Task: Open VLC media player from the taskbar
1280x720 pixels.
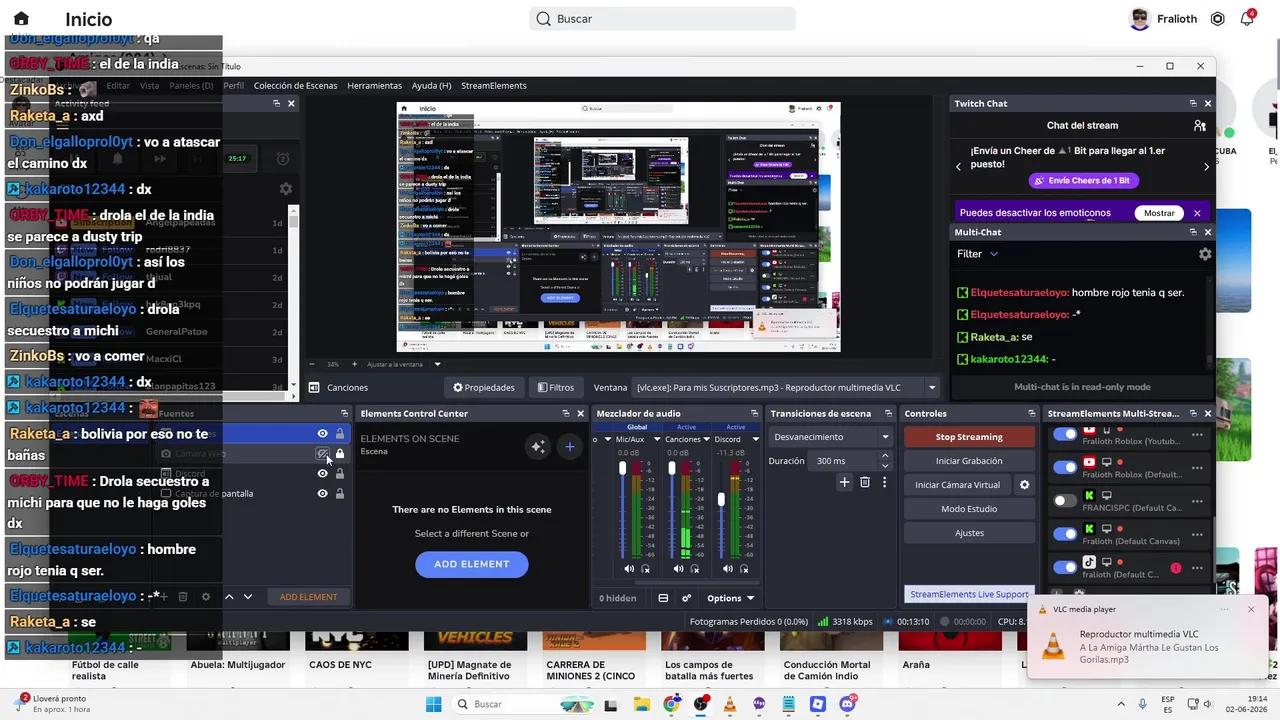Action: pos(730,704)
